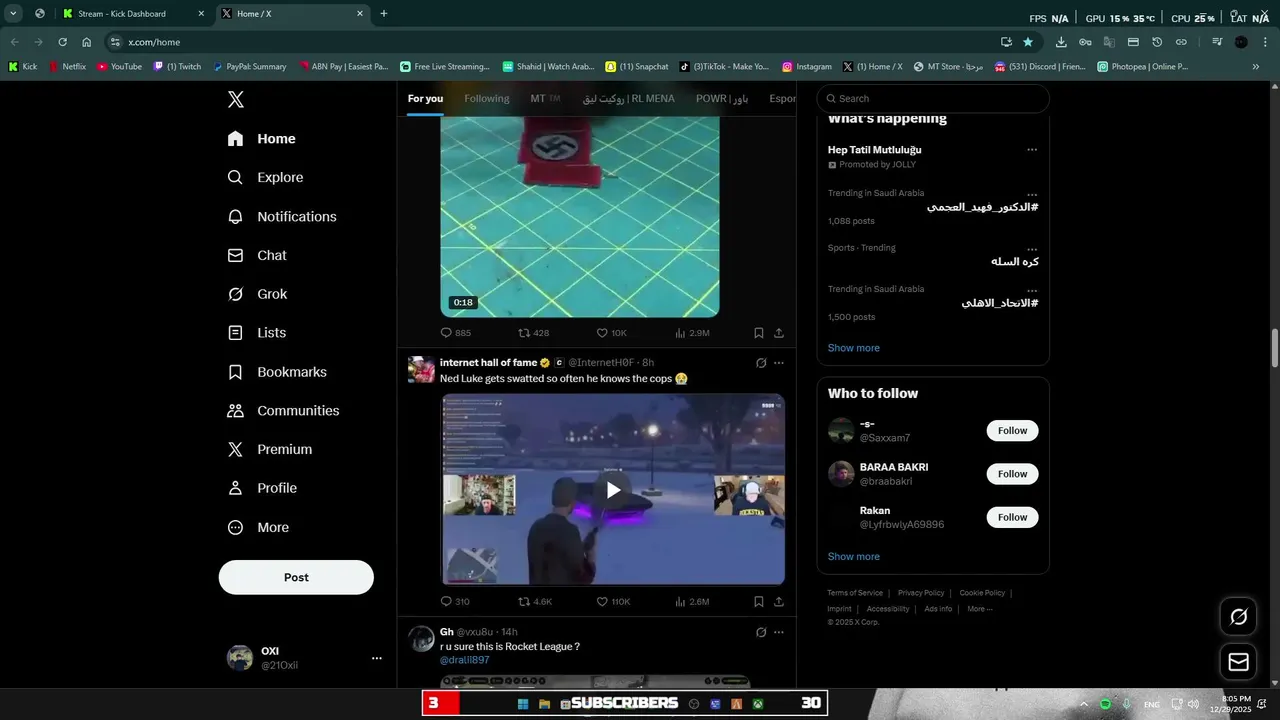The height and width of the screenshot is (720, 1280).
Task: Switch to the POWR tab
Action: point(722,98)
